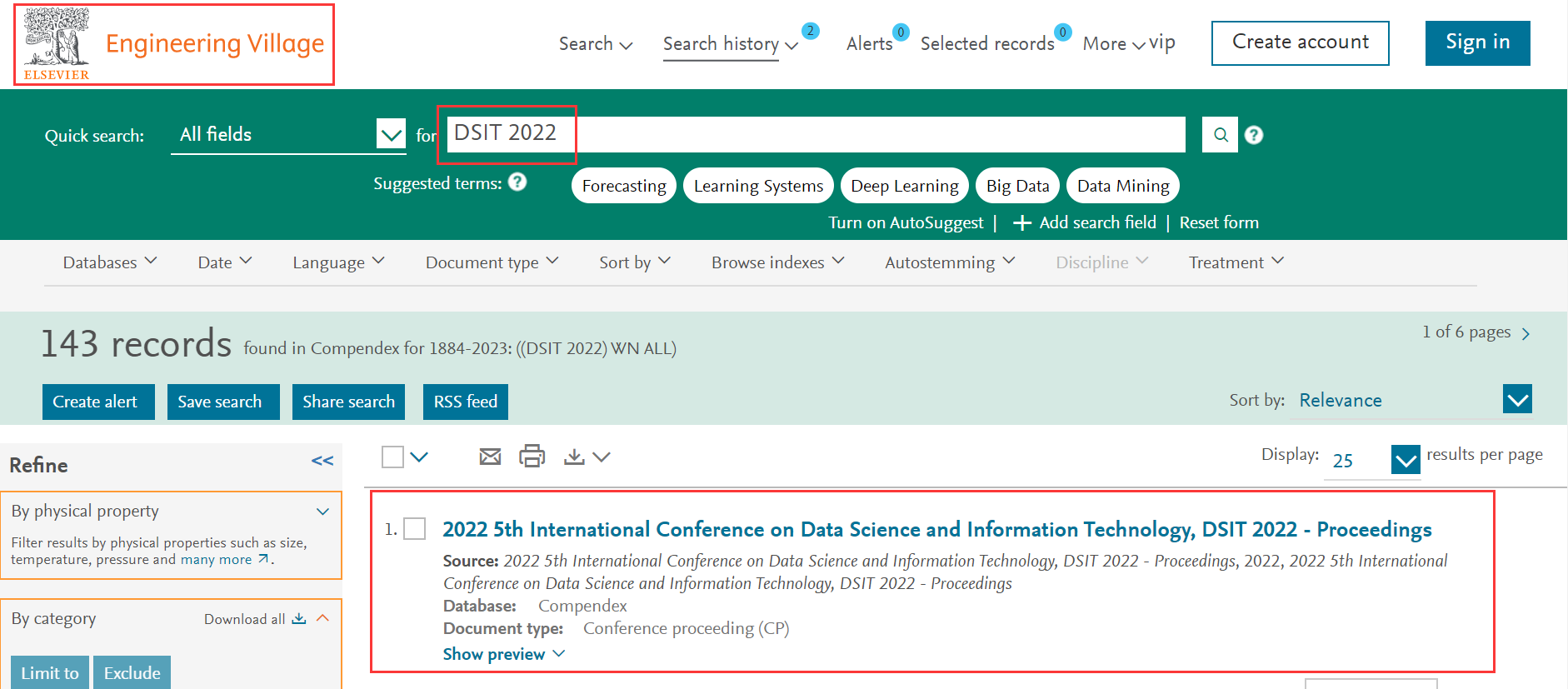Screen dimensions: 1568x689
Task: Go to next results page arrow
Action: tap(1526, 333)
